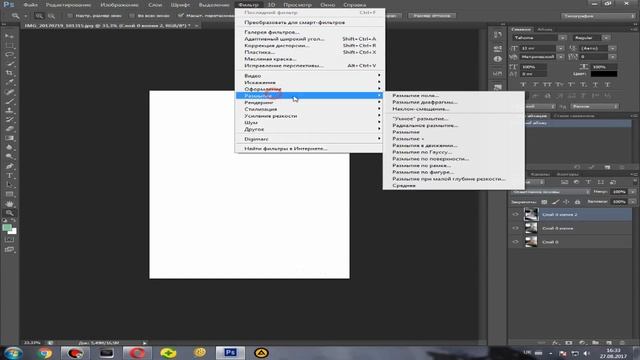
Task: Hide the 'Слой 0' layer
Action: tap(516, 242)
